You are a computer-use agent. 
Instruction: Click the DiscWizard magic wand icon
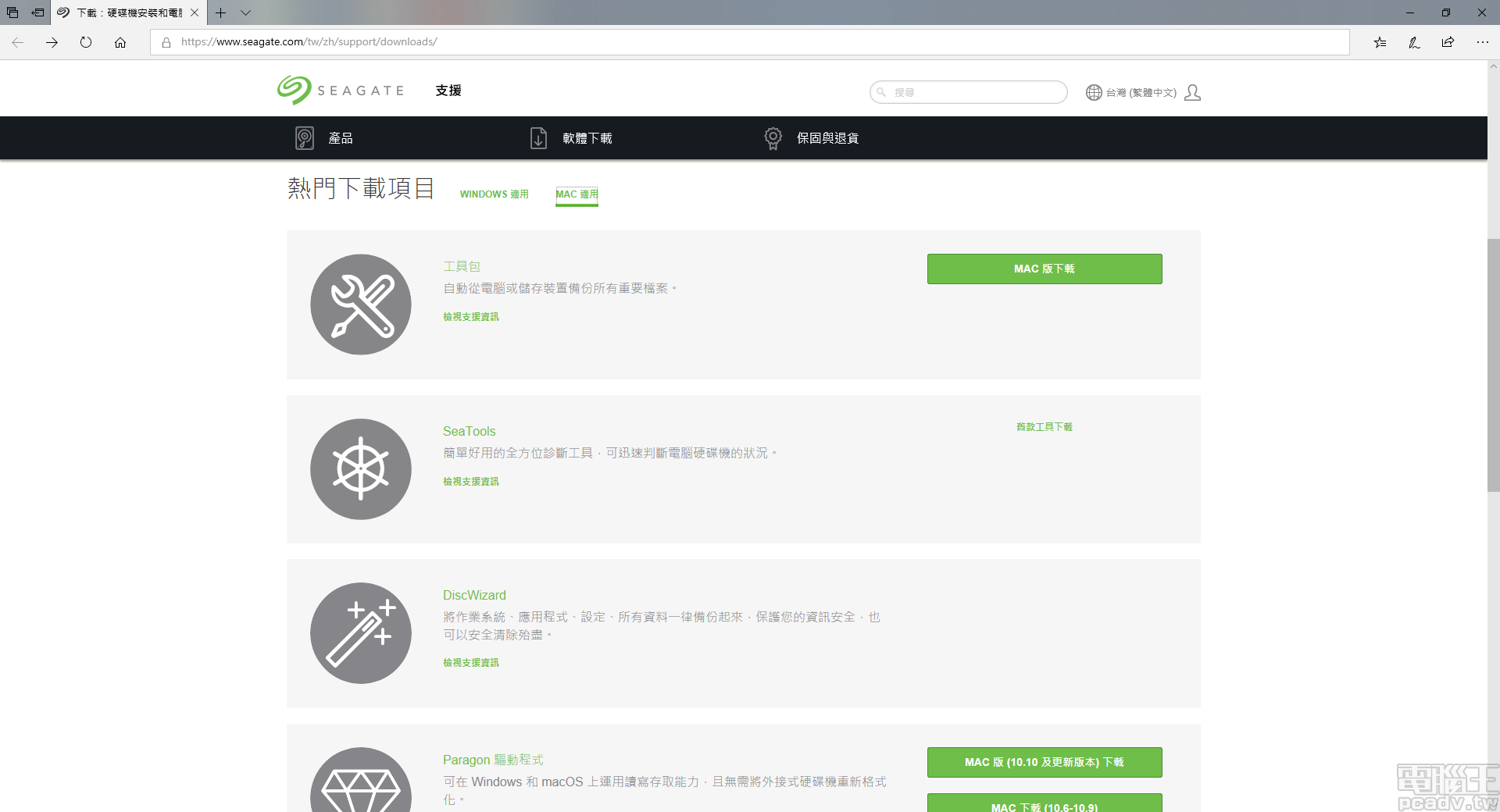click(360, 633)
